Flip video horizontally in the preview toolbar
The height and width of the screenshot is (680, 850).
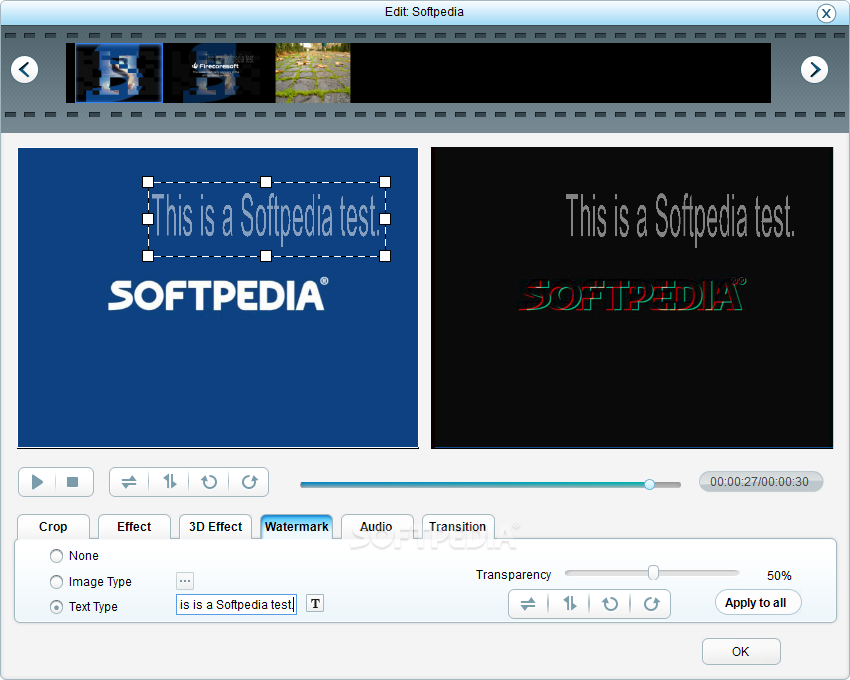coord(129,482)
